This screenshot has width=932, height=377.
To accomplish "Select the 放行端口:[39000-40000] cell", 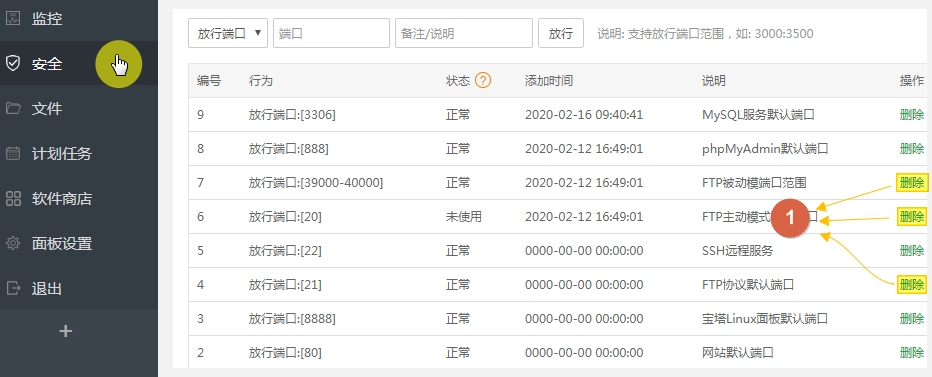I will (x=316, y=183).
